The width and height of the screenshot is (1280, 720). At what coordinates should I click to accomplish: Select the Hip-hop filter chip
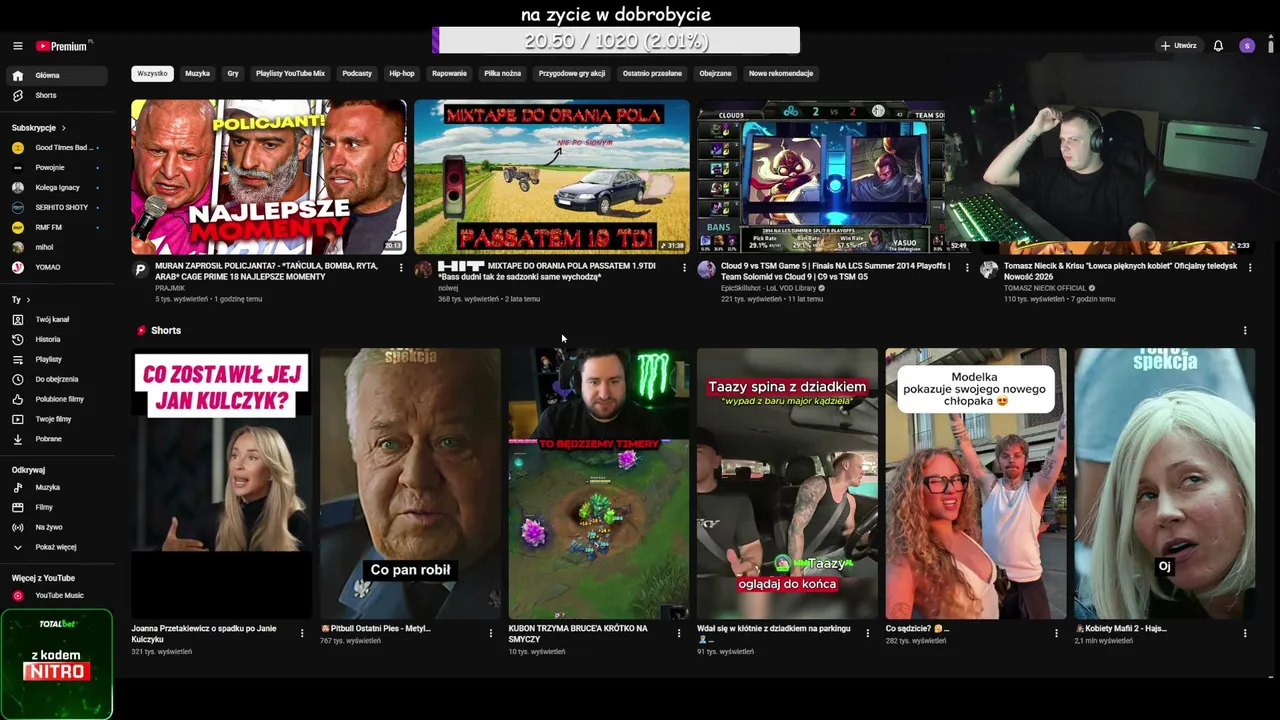[x=402, y=73]
